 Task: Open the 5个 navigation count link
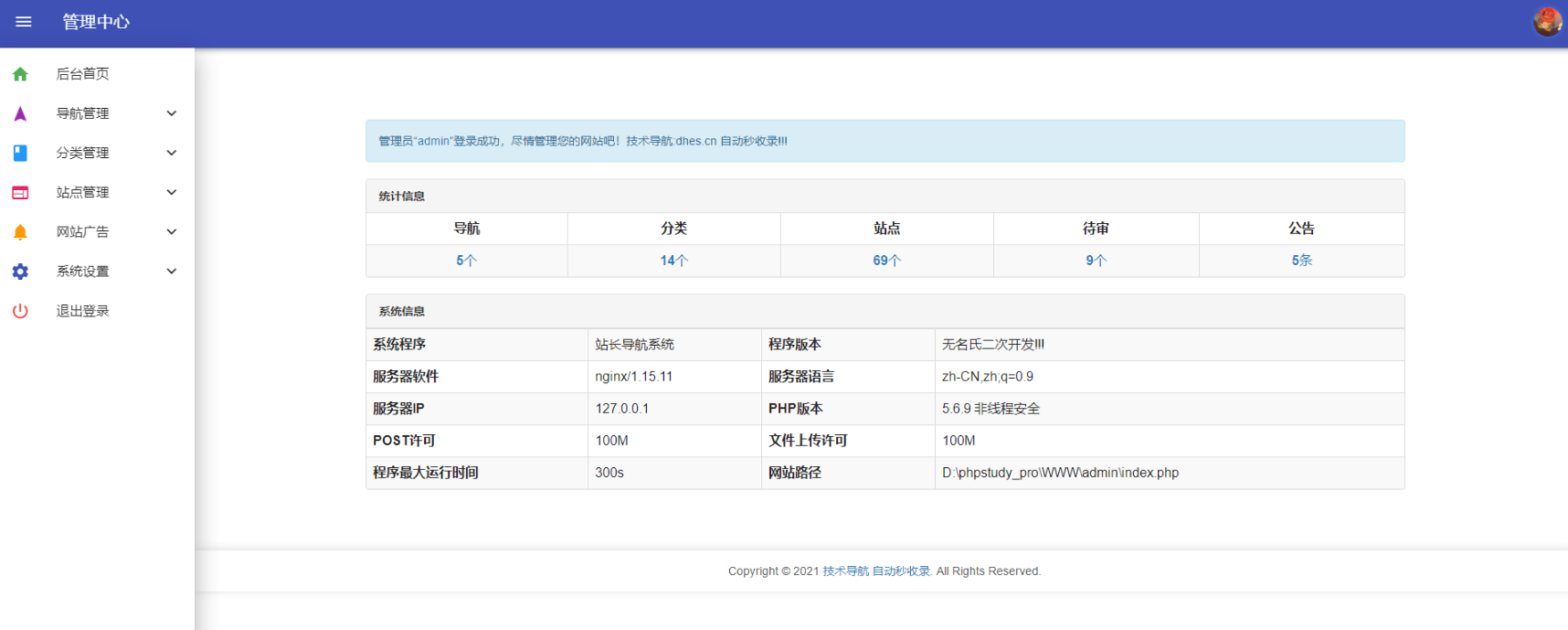tap(466, 261)
